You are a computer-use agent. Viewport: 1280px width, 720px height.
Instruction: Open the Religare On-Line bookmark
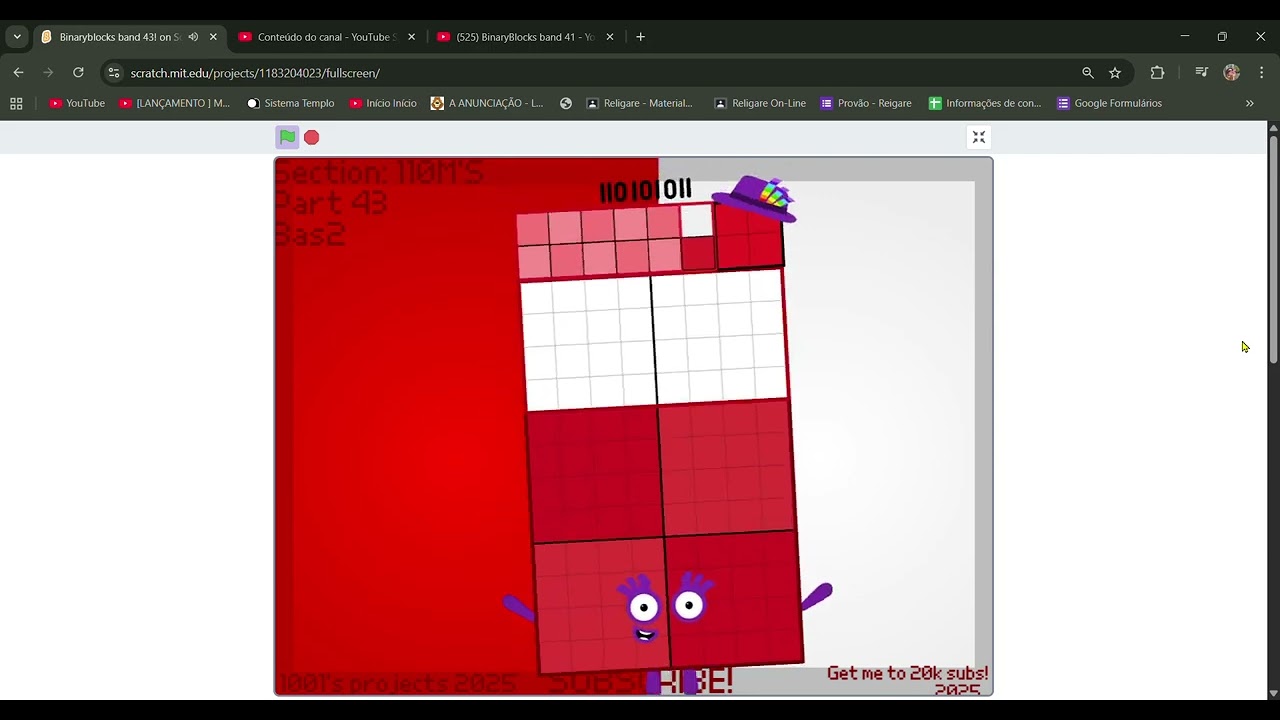[x=760, y=103]
